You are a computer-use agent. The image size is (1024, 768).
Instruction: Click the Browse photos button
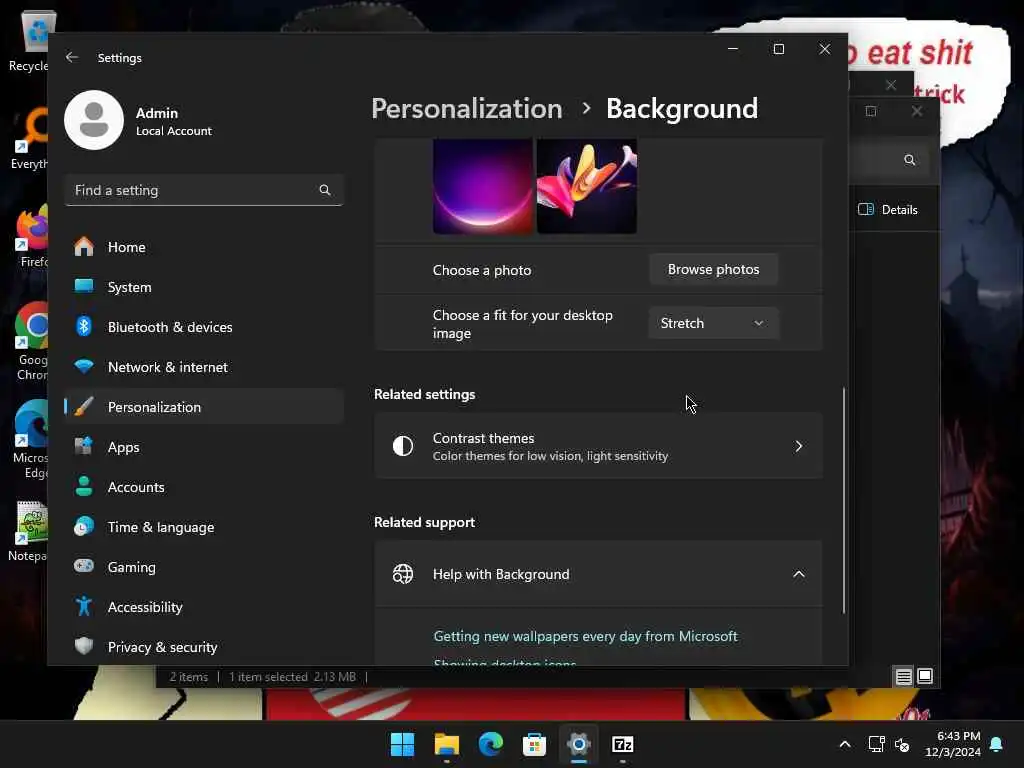pyautogui.click(x=713, y=269)
